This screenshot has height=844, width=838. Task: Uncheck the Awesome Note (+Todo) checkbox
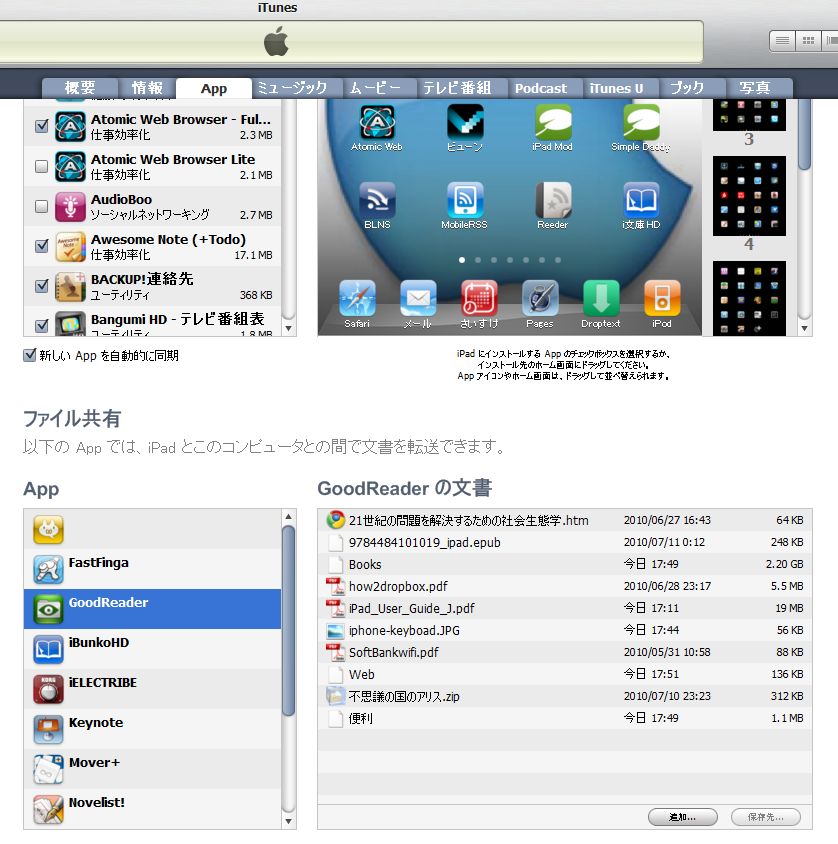[x=41, y=246]
